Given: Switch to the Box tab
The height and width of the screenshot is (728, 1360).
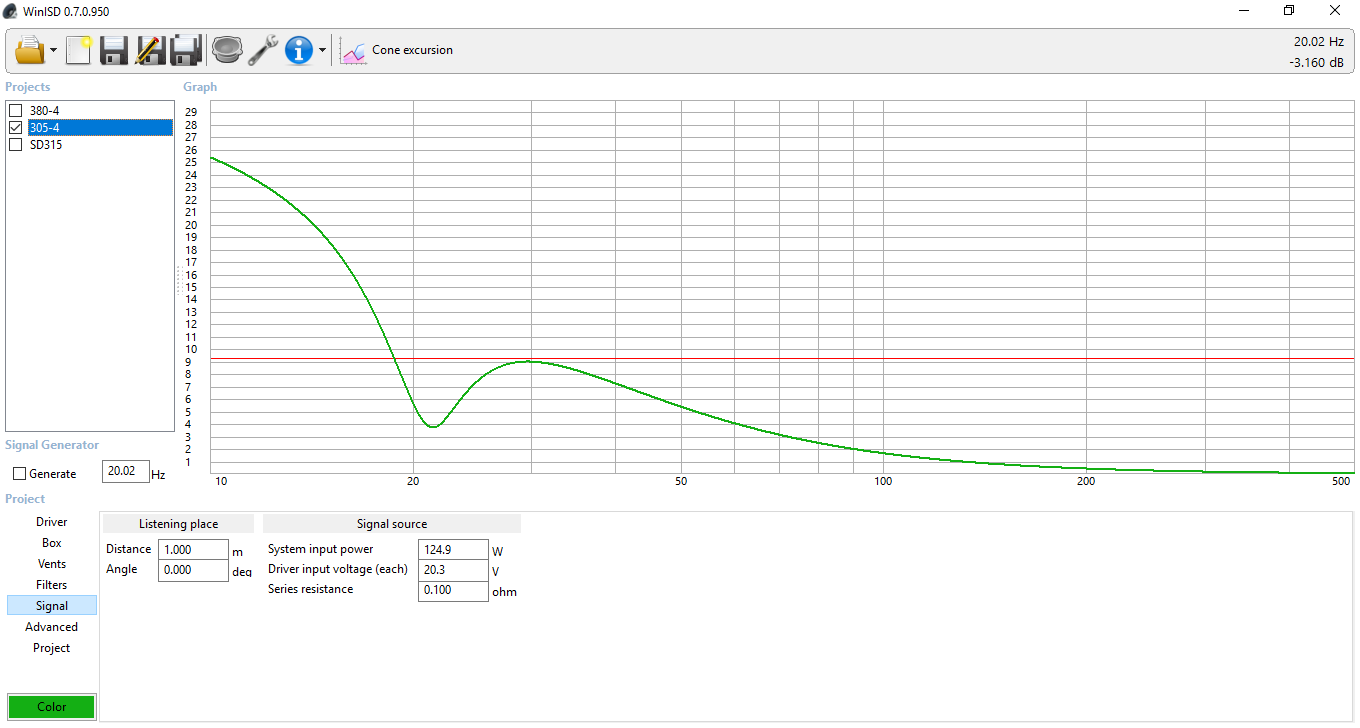Looking at the screenshot, I should coord(52,543).
